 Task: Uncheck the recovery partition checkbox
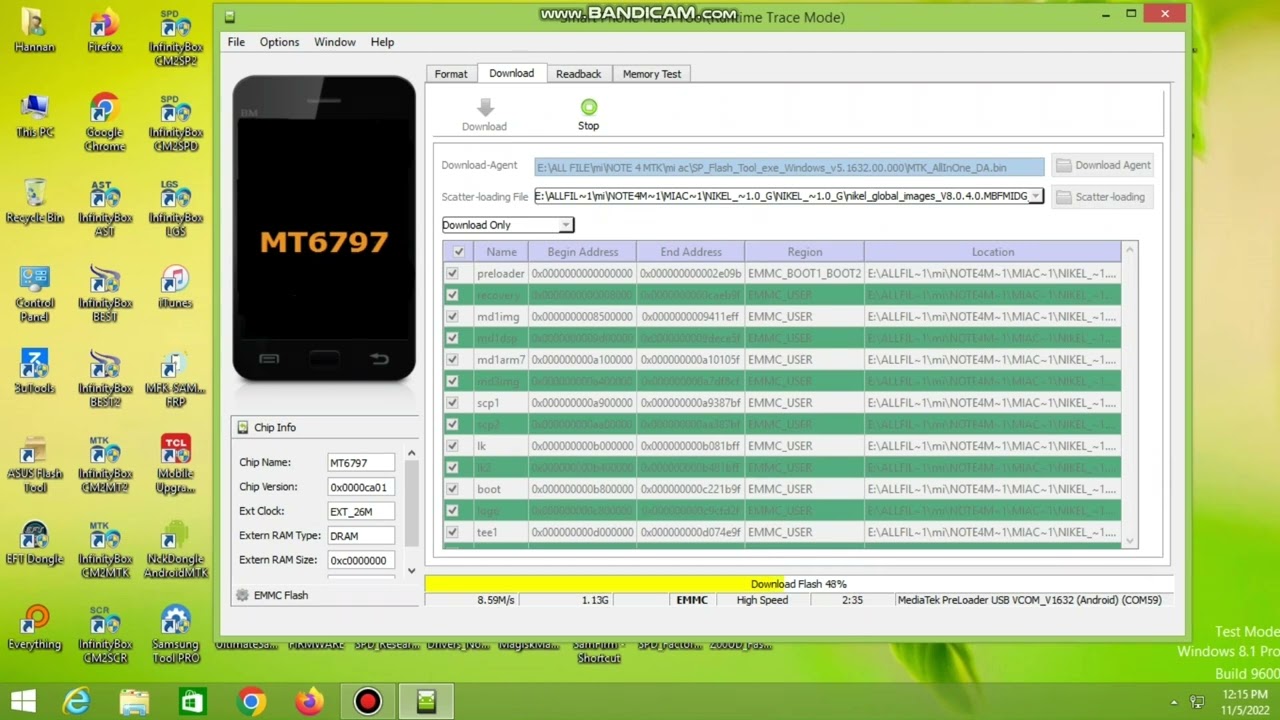(x=452, y=295)
